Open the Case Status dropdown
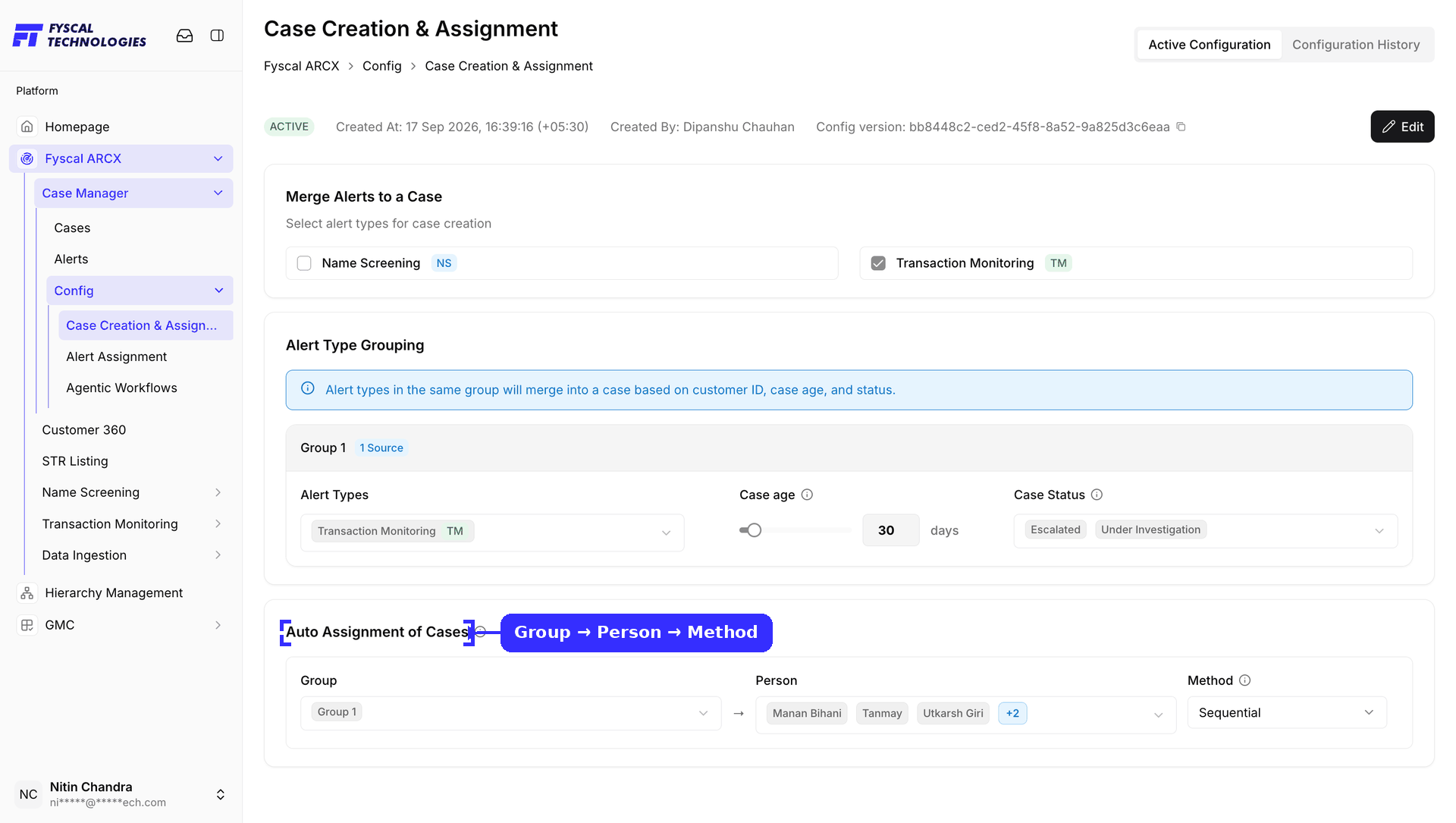The height and width of the screenshot is (823, 1456). click(x=1206, y=531)
